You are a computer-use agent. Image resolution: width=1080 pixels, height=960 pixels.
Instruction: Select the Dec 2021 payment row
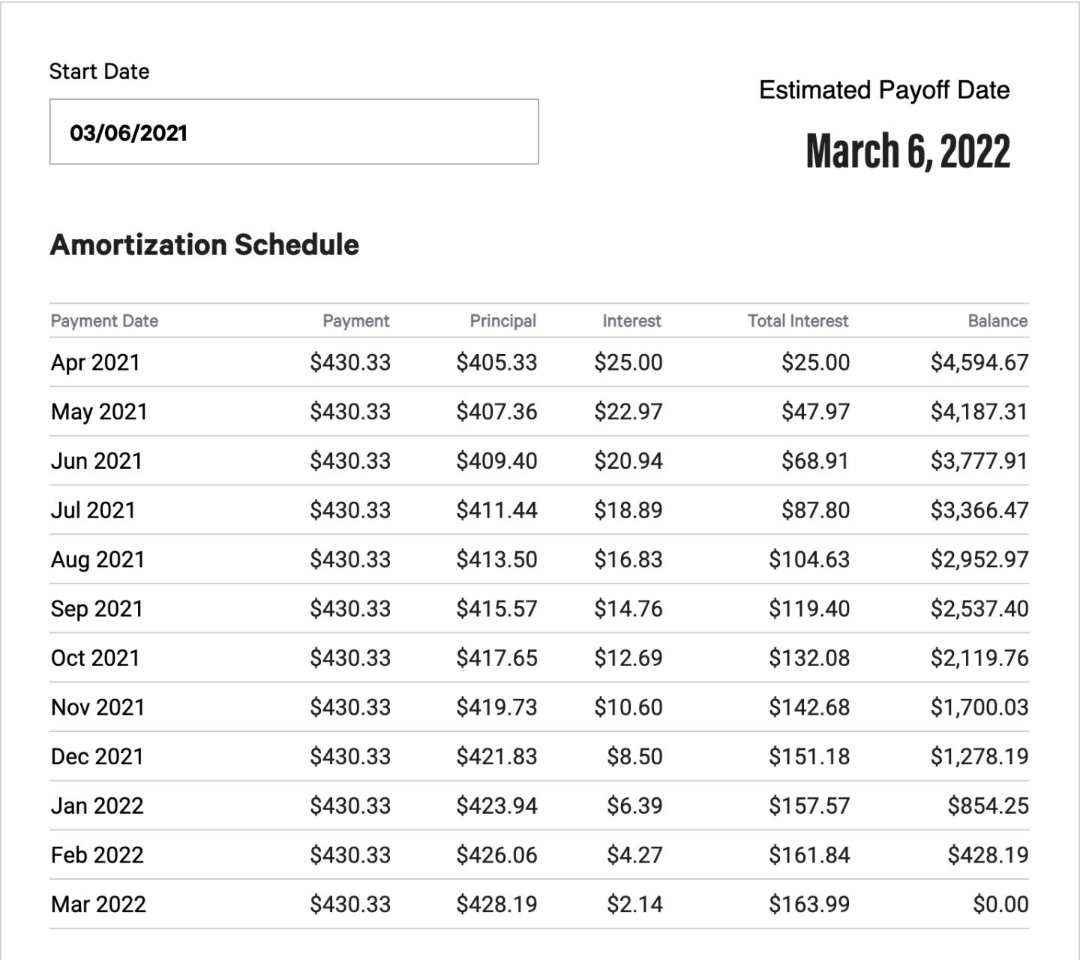(96, 756)
